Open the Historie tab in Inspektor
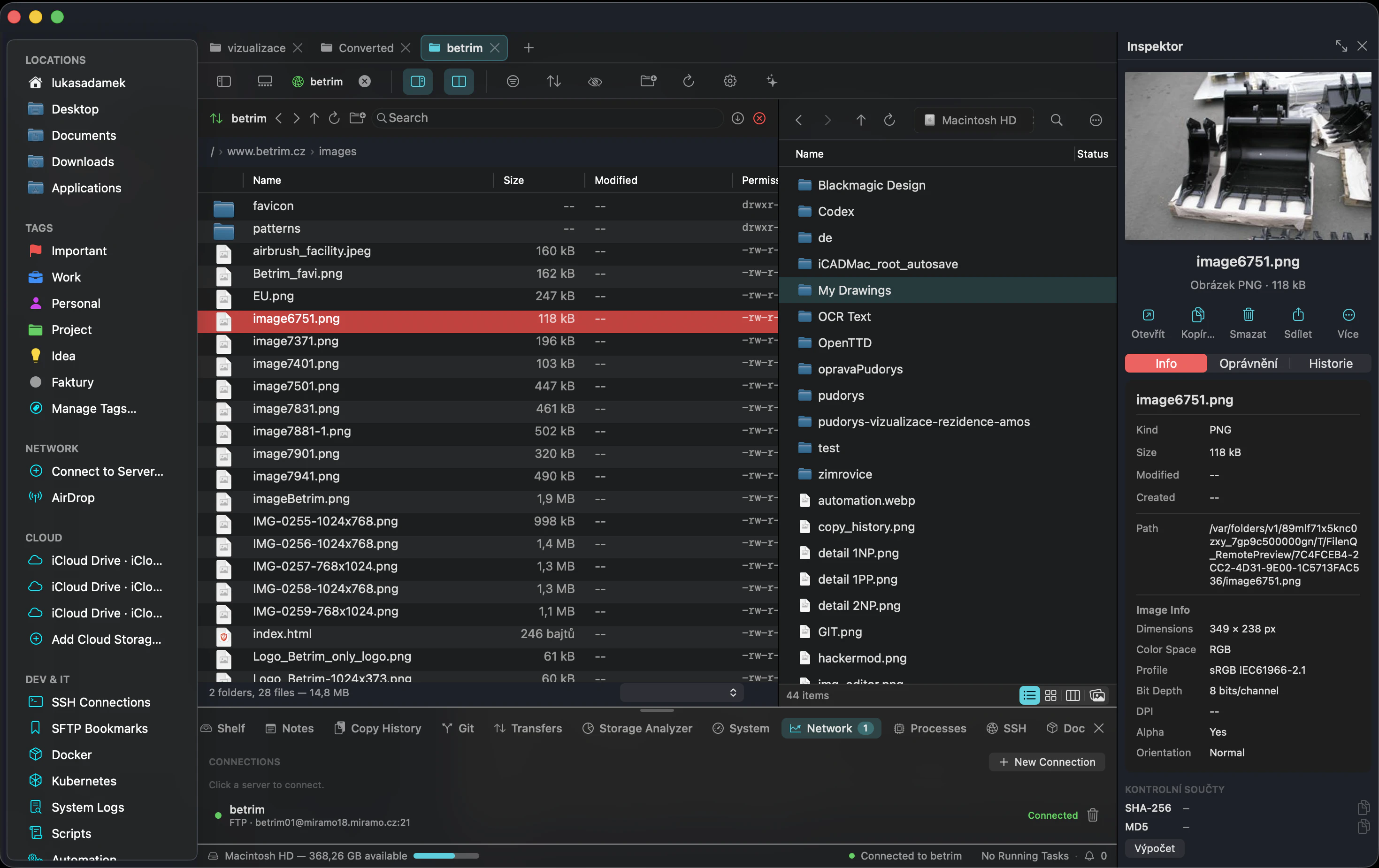Viewport: 1379px width, 868px height. click(1330, 363)
